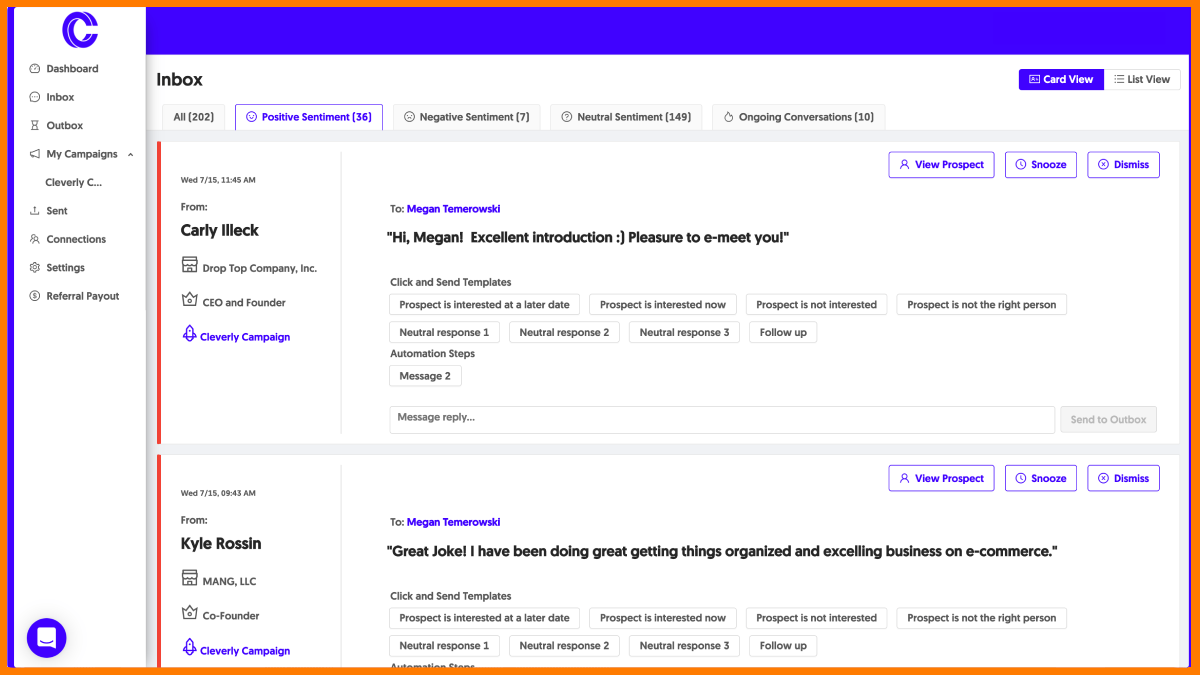Open the chat support bubble
The width and height of the screenshot is (1200, 675).
[x=46, y=637]
